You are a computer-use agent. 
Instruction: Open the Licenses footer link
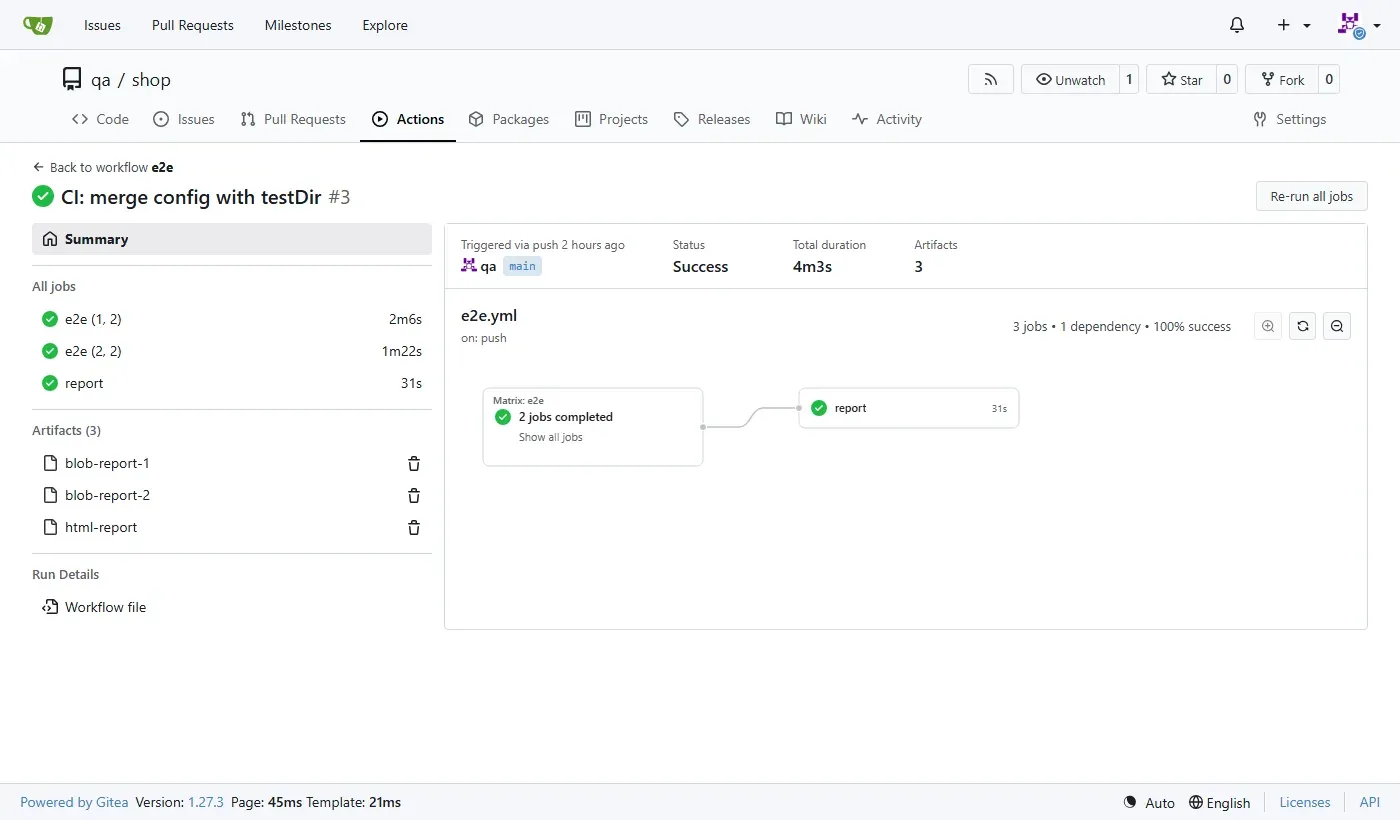tap(1305, 802)
